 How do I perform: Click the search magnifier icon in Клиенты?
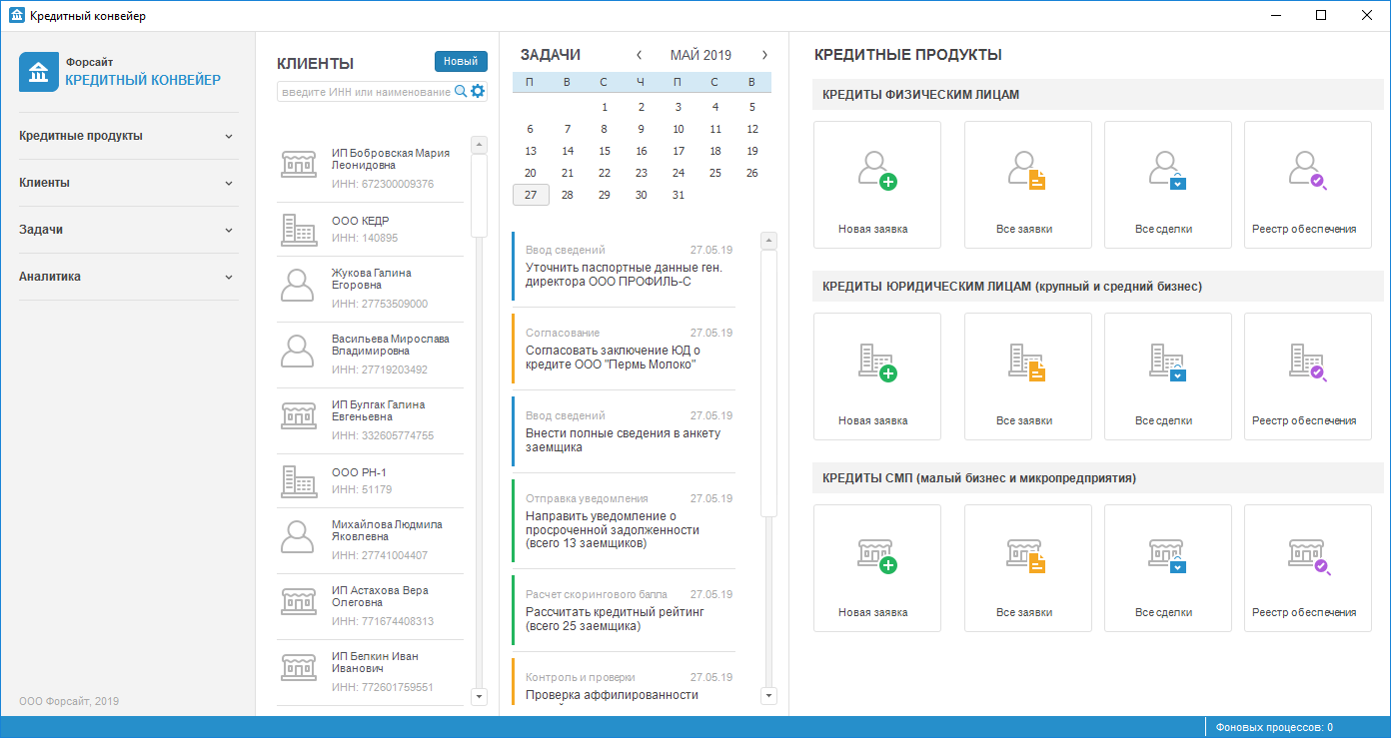461,91
